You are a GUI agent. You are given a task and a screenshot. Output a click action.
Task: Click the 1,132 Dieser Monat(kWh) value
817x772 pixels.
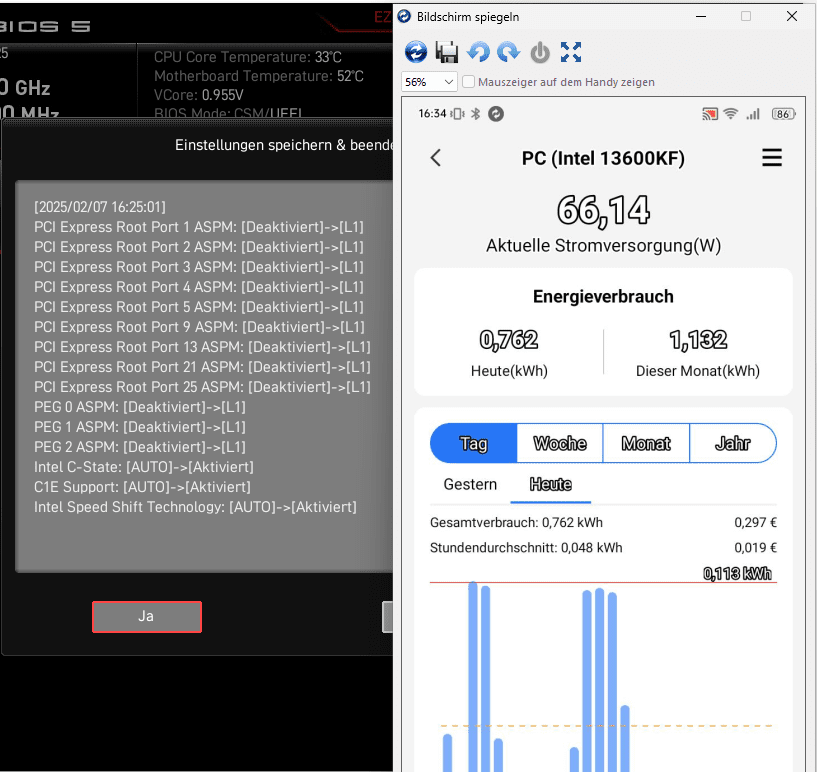point(698,340)
